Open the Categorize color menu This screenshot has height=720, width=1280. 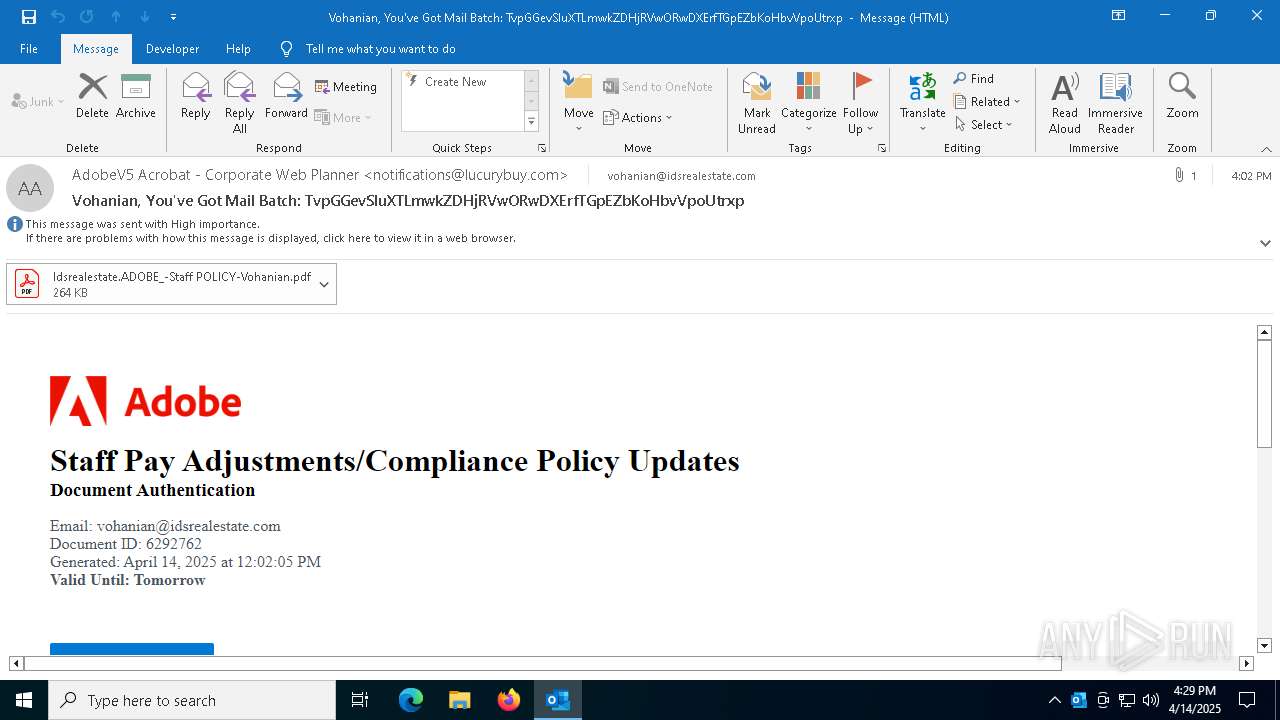(808, 102)
